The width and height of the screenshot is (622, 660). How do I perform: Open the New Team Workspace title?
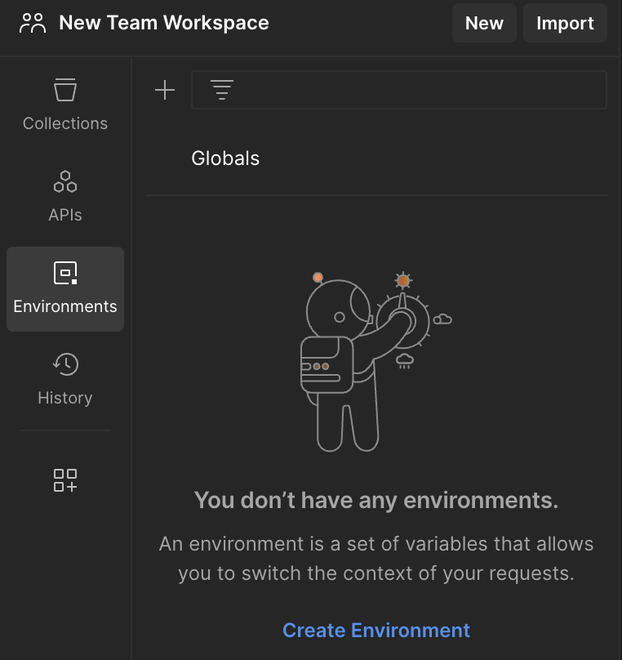[x=164, y=23]
